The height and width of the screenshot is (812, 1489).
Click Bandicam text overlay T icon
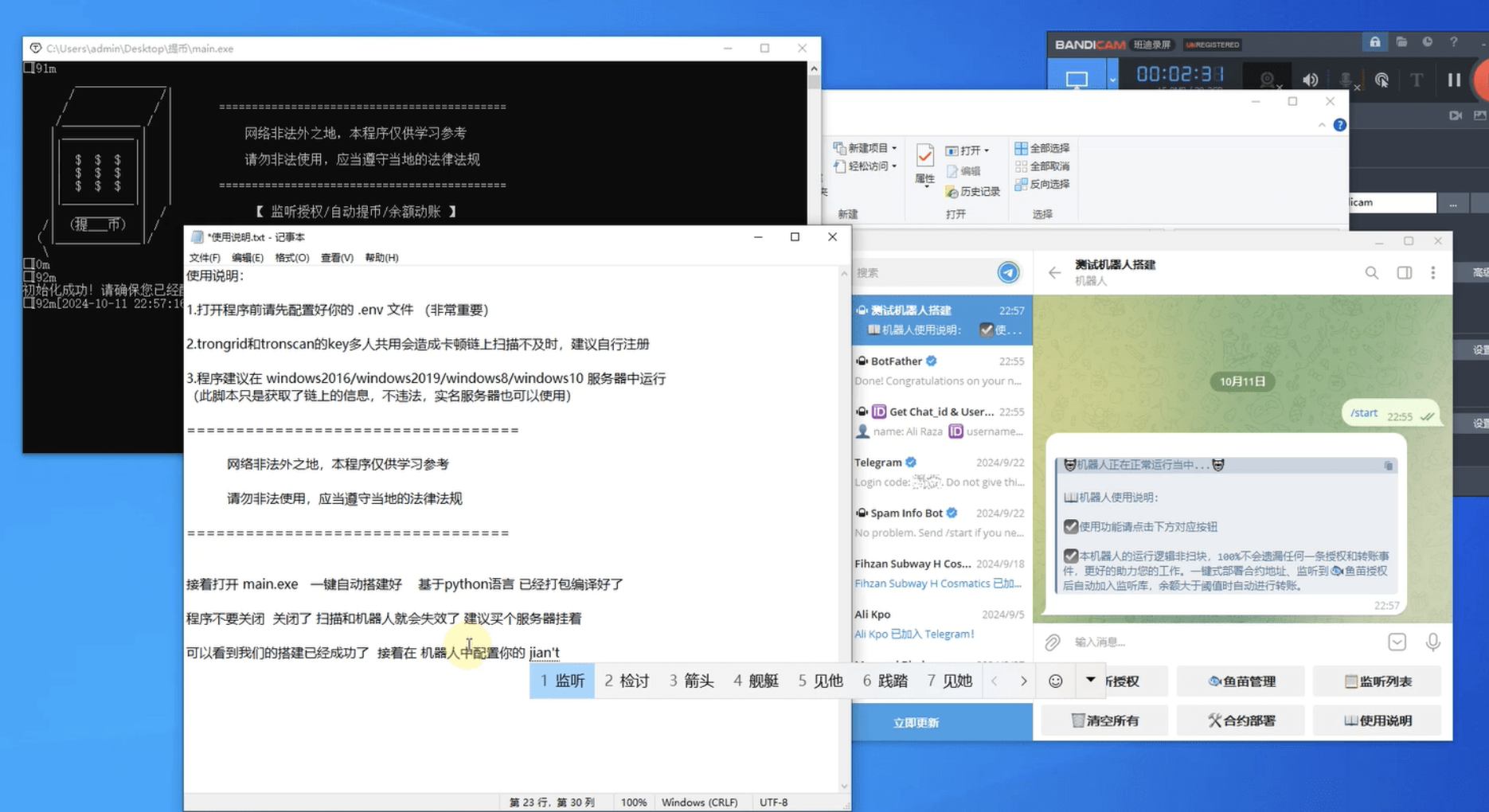click(1417, 79)
